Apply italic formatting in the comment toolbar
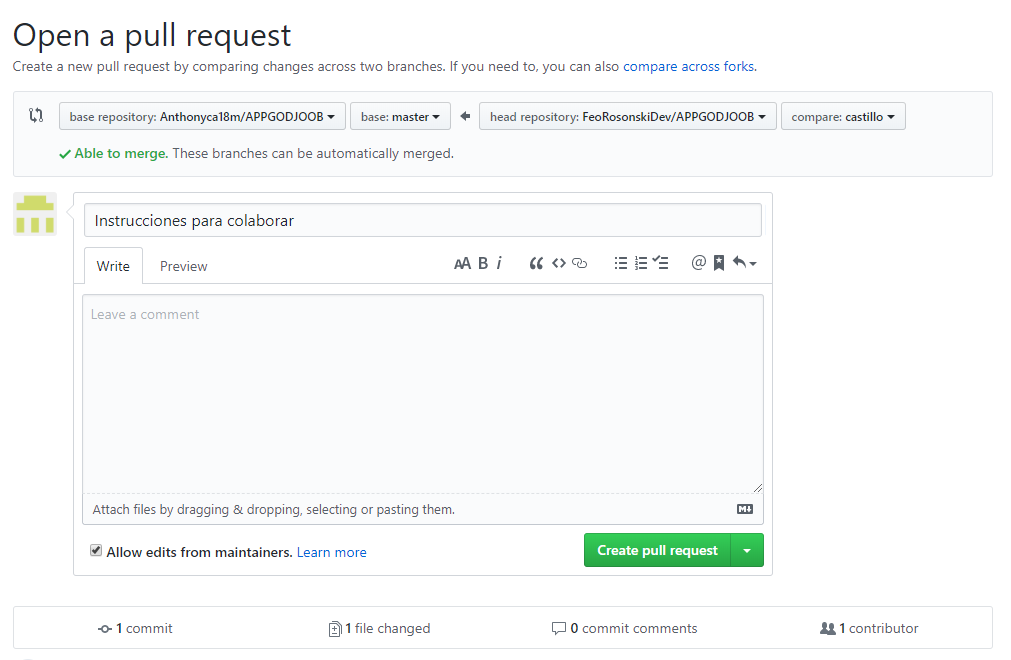The width and height of the screenshot is (1011, 660). point(498,263)
